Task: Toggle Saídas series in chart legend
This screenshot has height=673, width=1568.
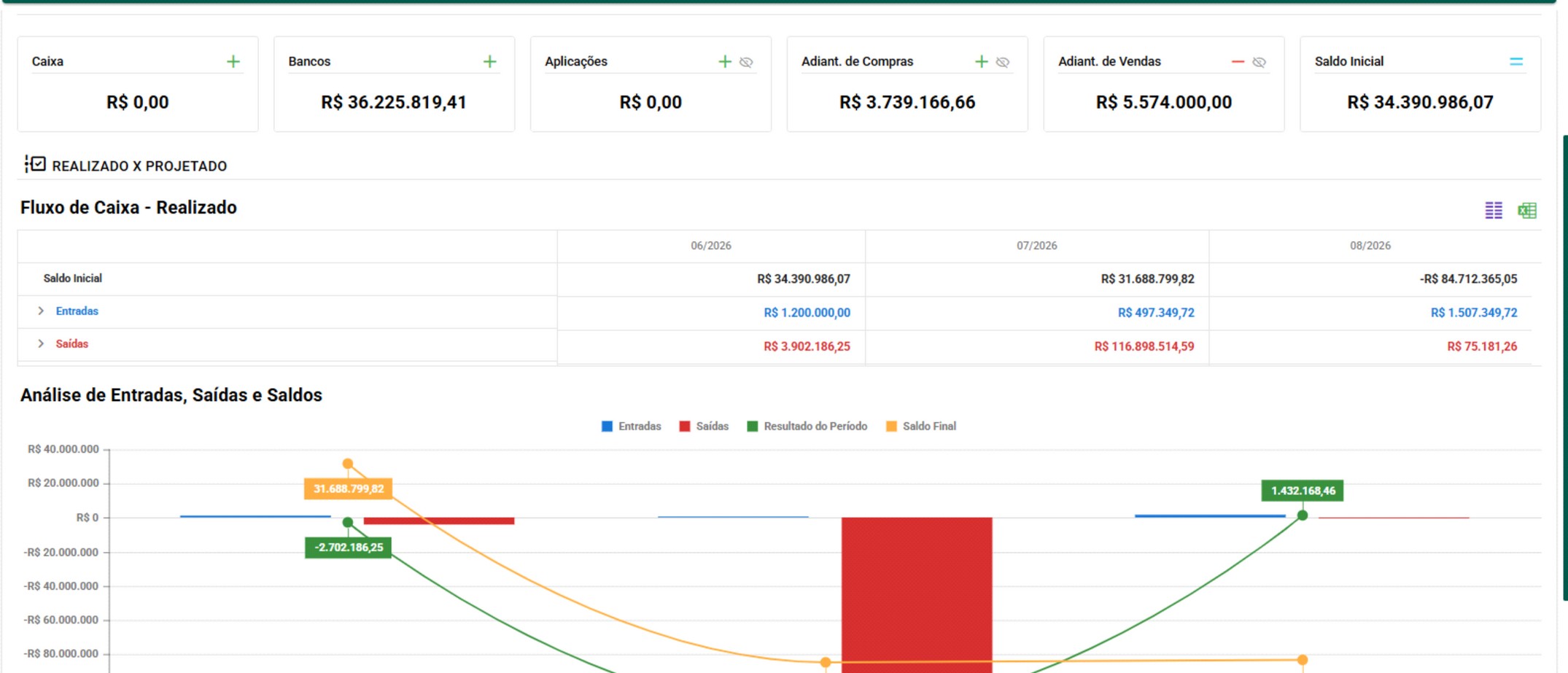Action: [704, 427]
